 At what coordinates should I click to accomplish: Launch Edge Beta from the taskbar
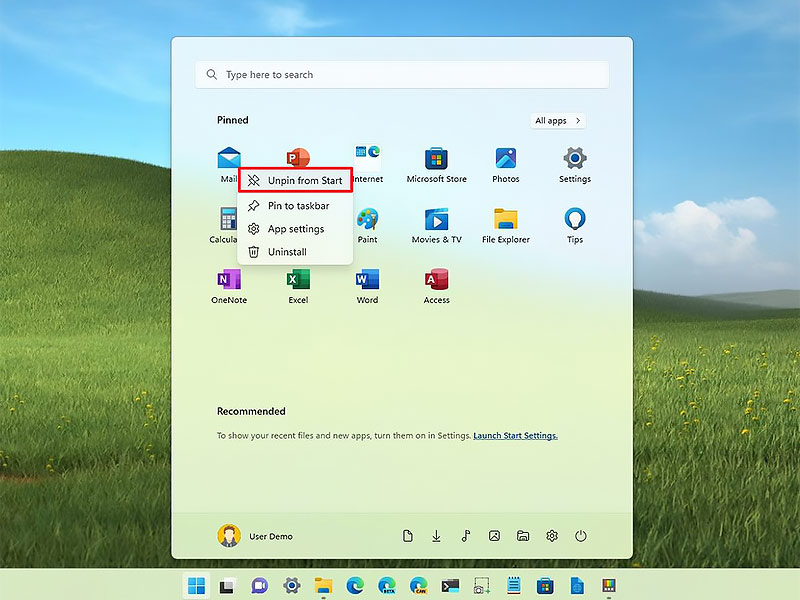pyautogui.click(x=387, y=585)
